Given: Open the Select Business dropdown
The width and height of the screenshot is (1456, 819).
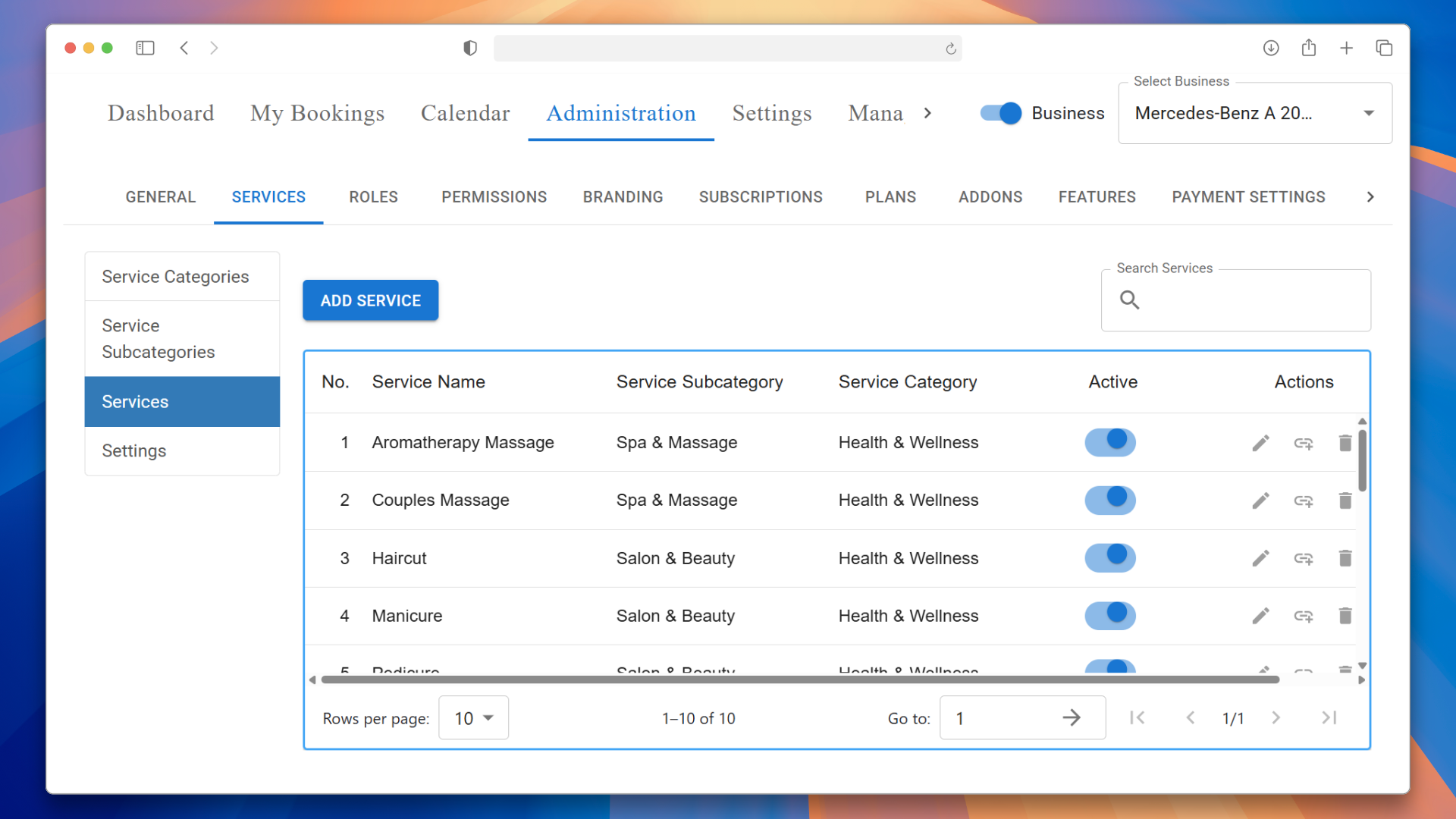Looking at the screenshot, I should (1254, 113).
